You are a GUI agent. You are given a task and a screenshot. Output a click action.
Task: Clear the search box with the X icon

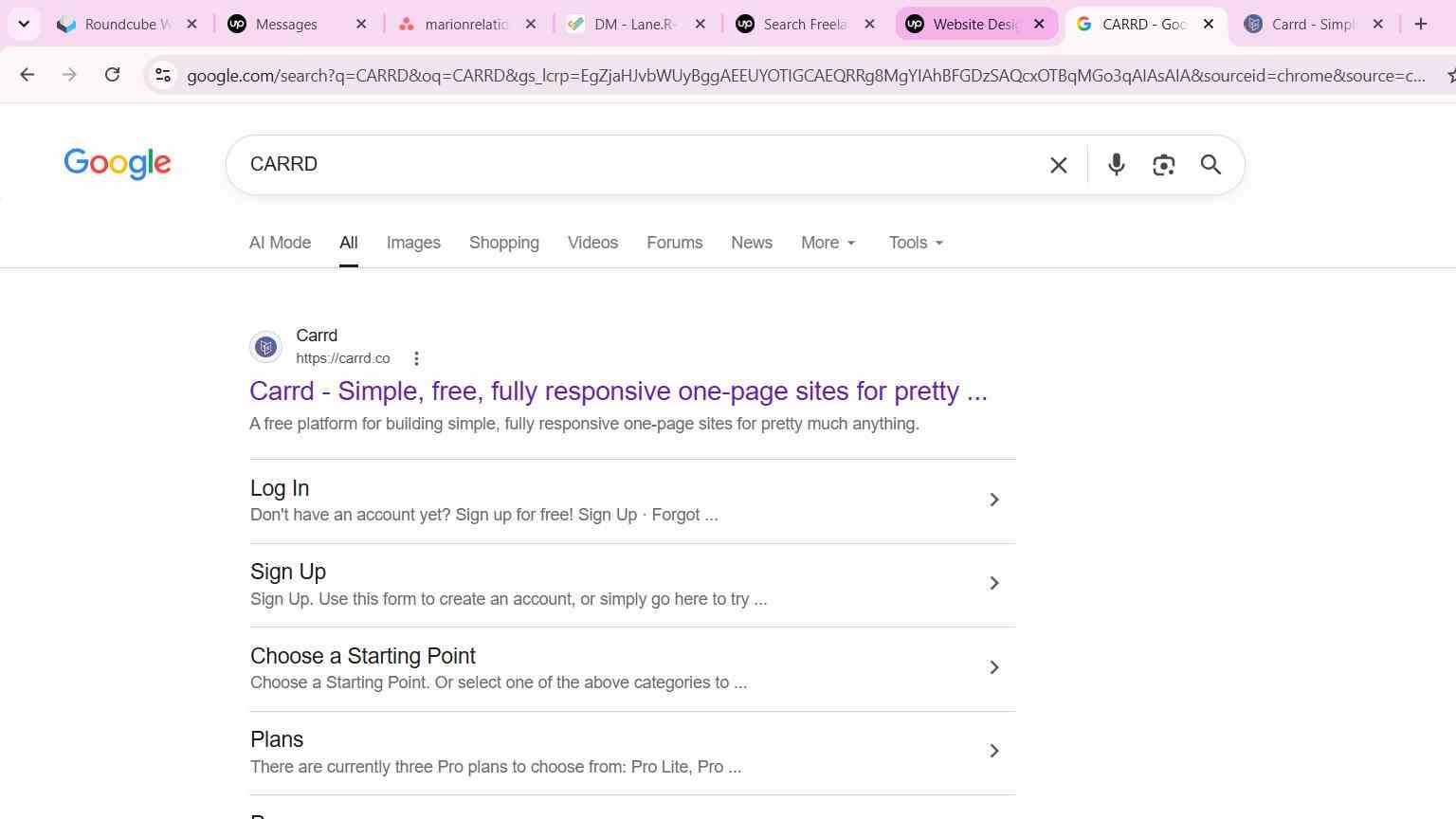[x=1059, y=165]
